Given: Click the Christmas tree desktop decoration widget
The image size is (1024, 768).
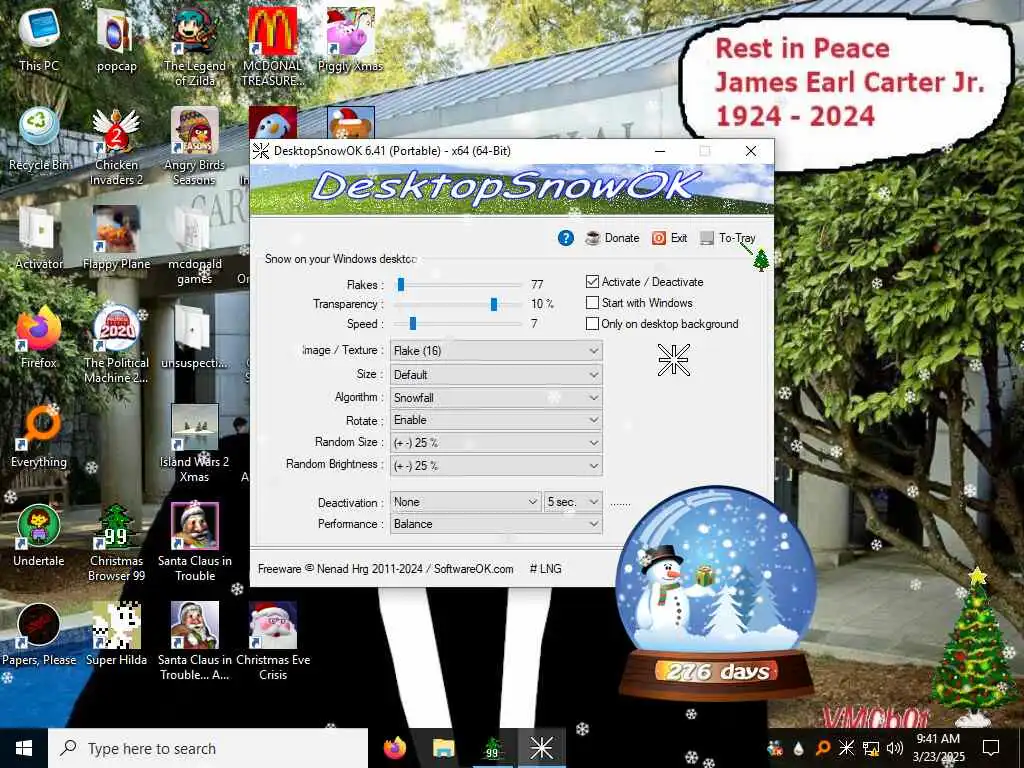Looking at the screenshot, I should pos(974,647).
